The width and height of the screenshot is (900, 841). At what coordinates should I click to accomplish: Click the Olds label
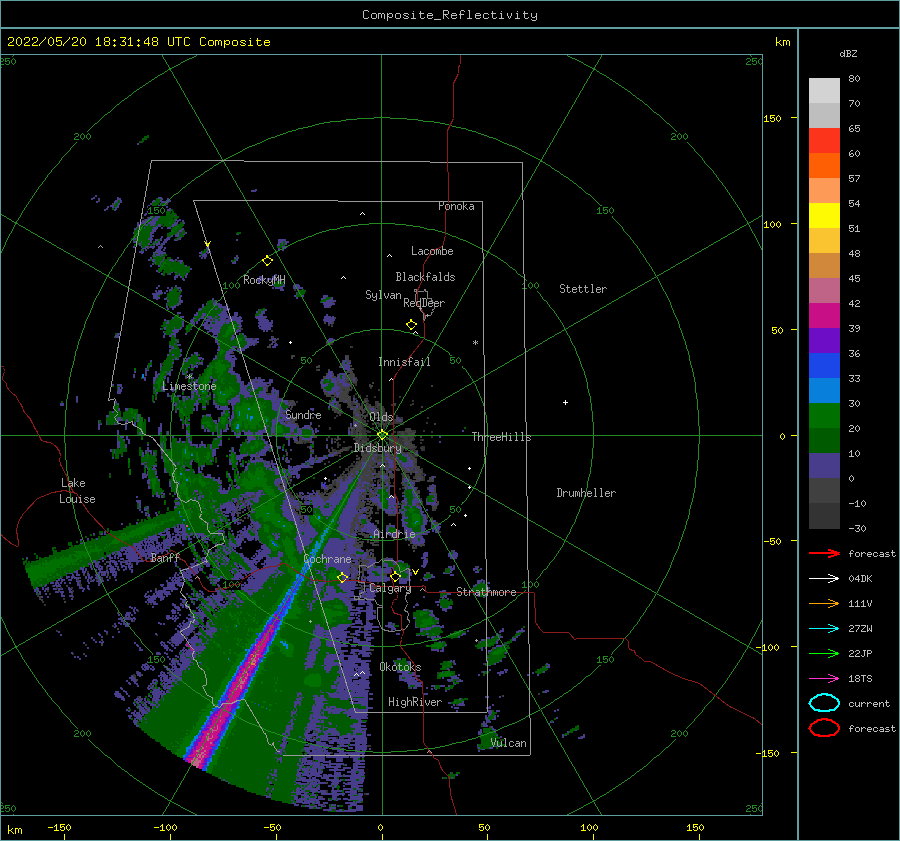(x=381, y=417)
